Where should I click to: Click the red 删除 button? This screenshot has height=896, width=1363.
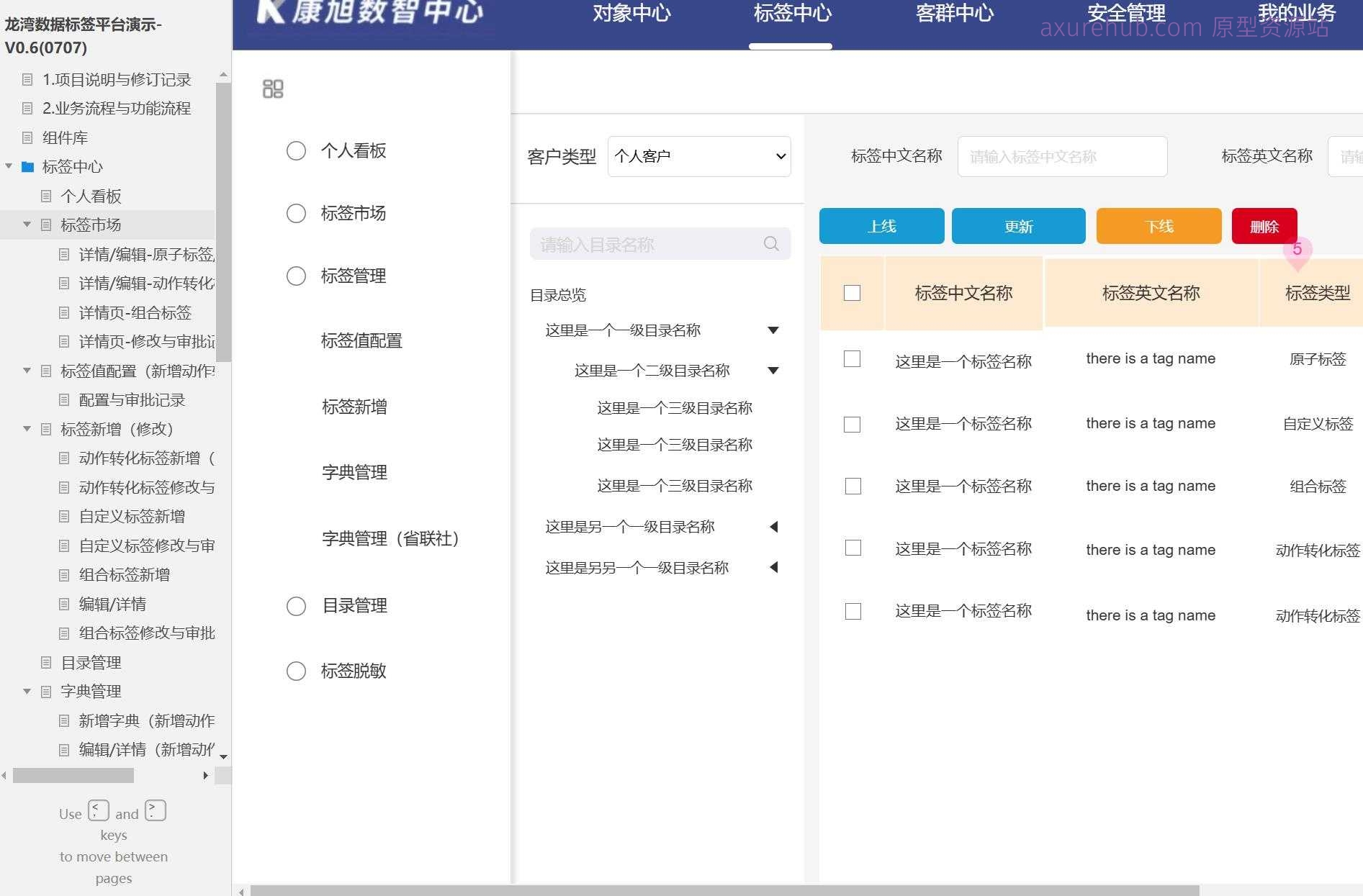(1264, 225)
